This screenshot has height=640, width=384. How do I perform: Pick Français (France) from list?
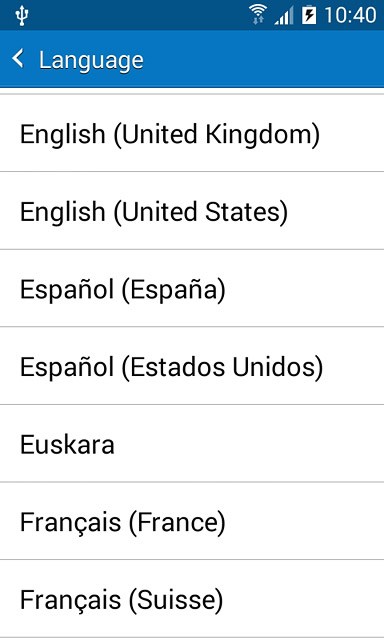[192, 521]
